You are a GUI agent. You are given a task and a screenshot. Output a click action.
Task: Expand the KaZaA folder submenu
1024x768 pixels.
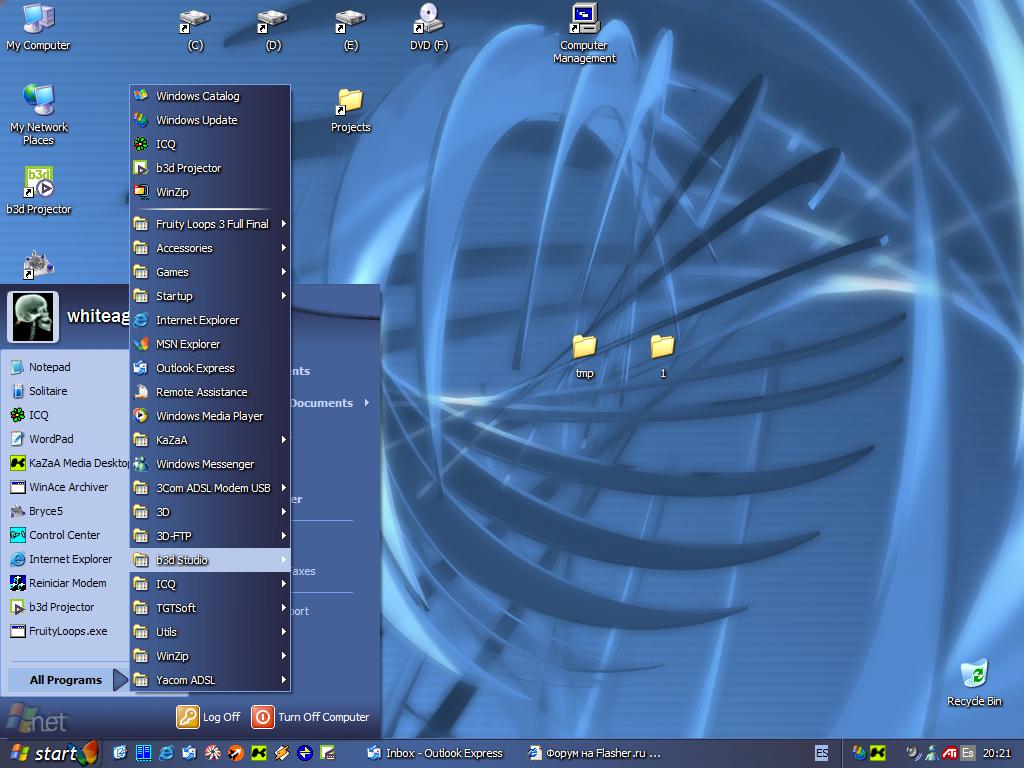210,440
